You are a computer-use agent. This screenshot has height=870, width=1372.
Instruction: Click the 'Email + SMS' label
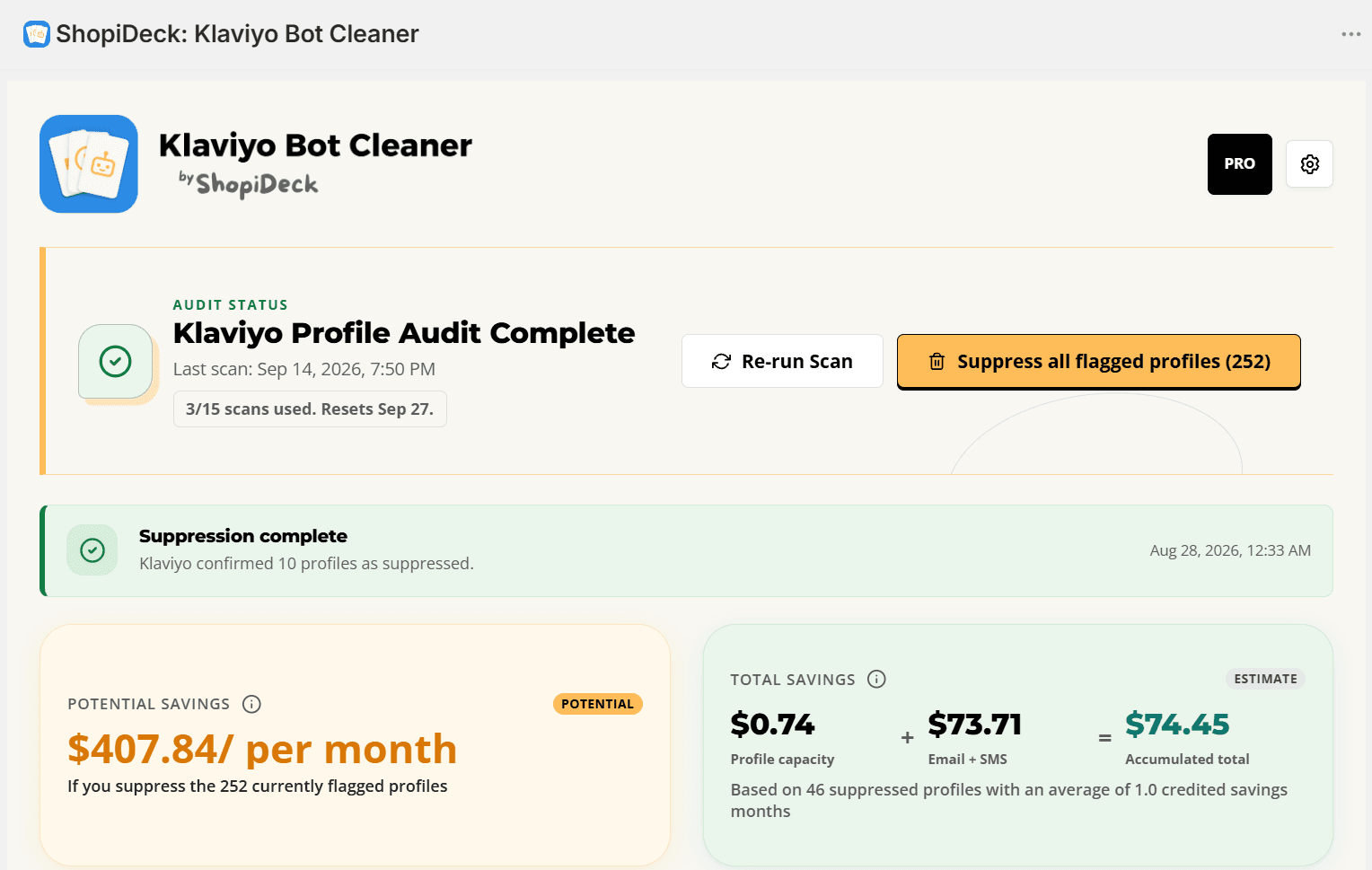pyautogui.click(x=968, y=760)
